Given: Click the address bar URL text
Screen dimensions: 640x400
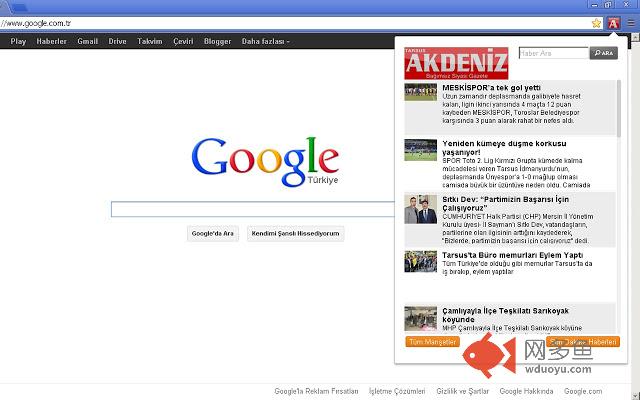Looking at the screenshot, I should tap(36, 23).
